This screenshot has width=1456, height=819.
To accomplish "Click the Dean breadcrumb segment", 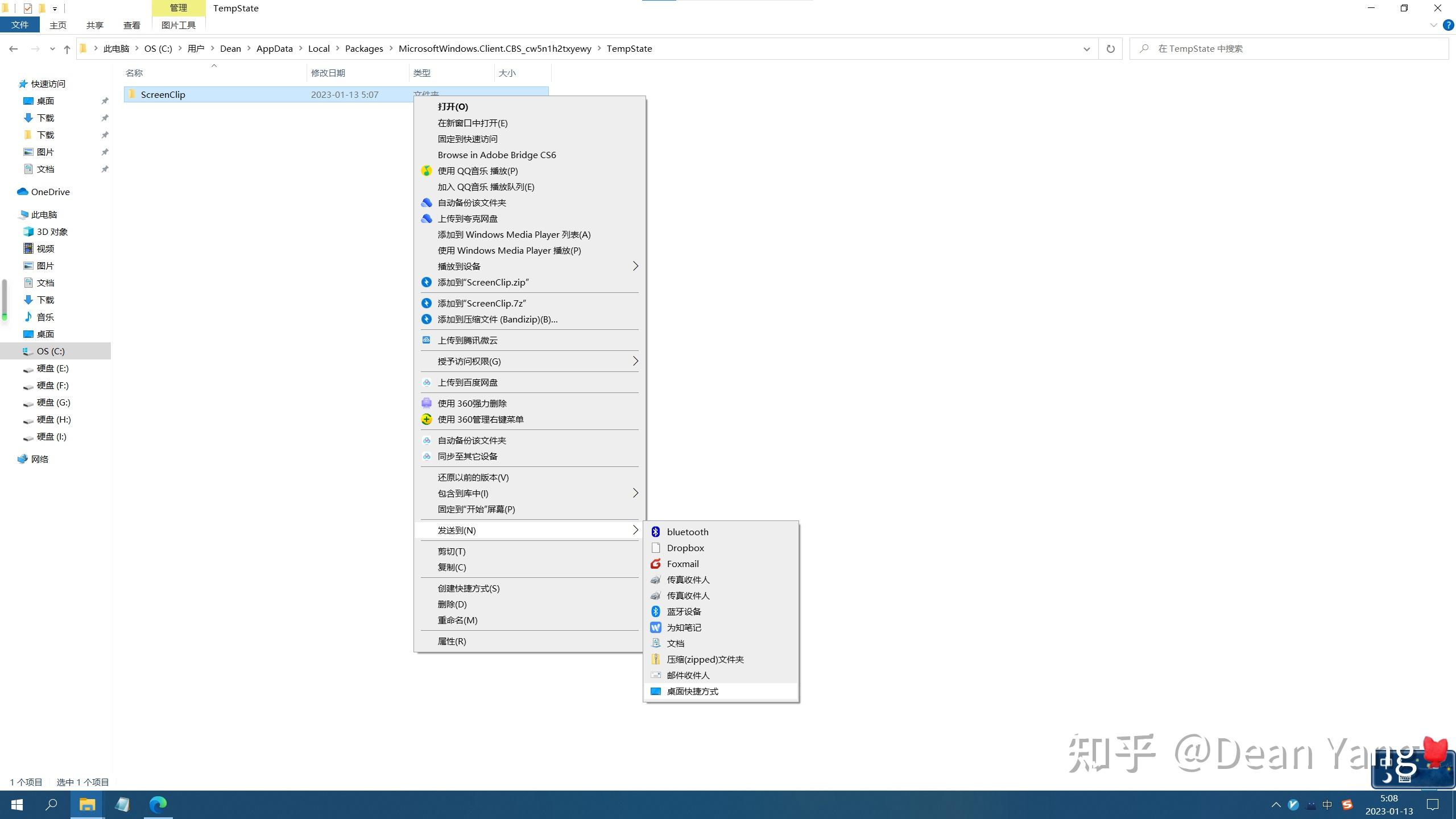I will (x=230, y=49).
